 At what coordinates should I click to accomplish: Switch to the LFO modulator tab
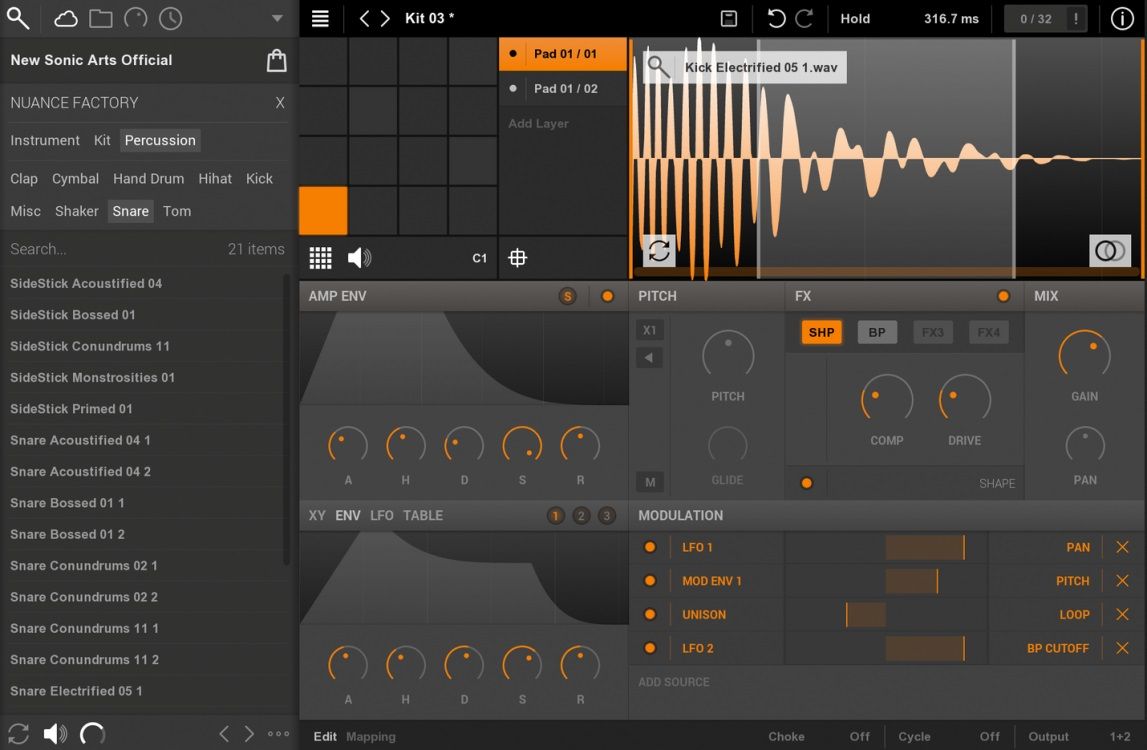[381, 515]
